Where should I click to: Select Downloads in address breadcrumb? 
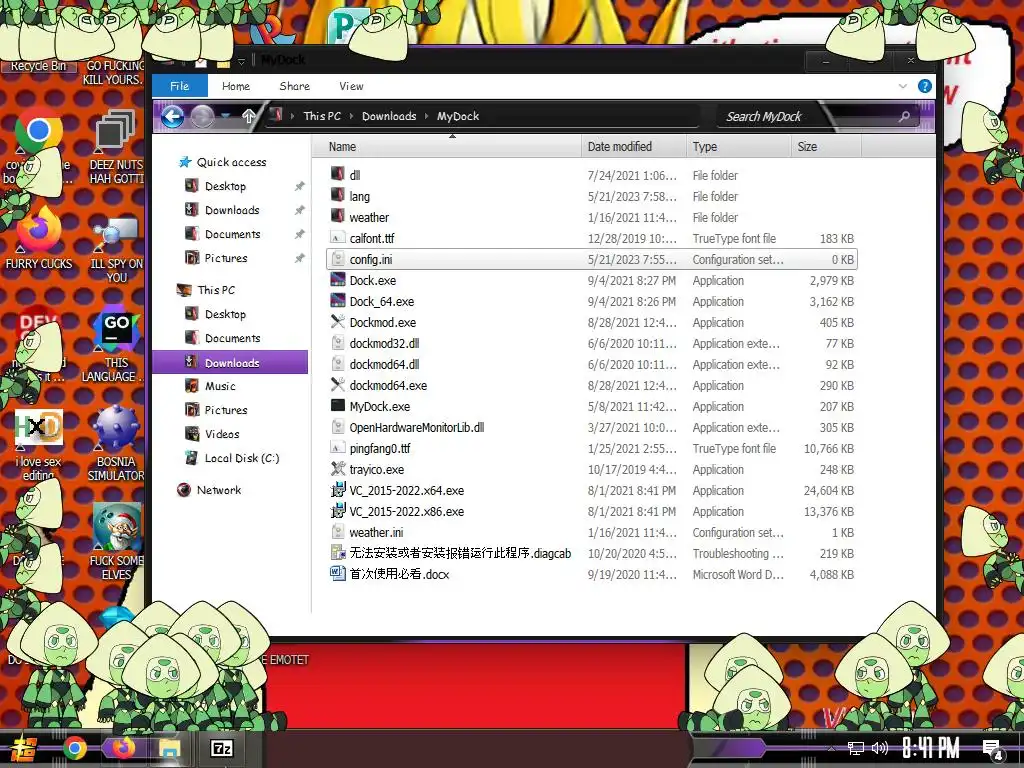coord(389,116)
